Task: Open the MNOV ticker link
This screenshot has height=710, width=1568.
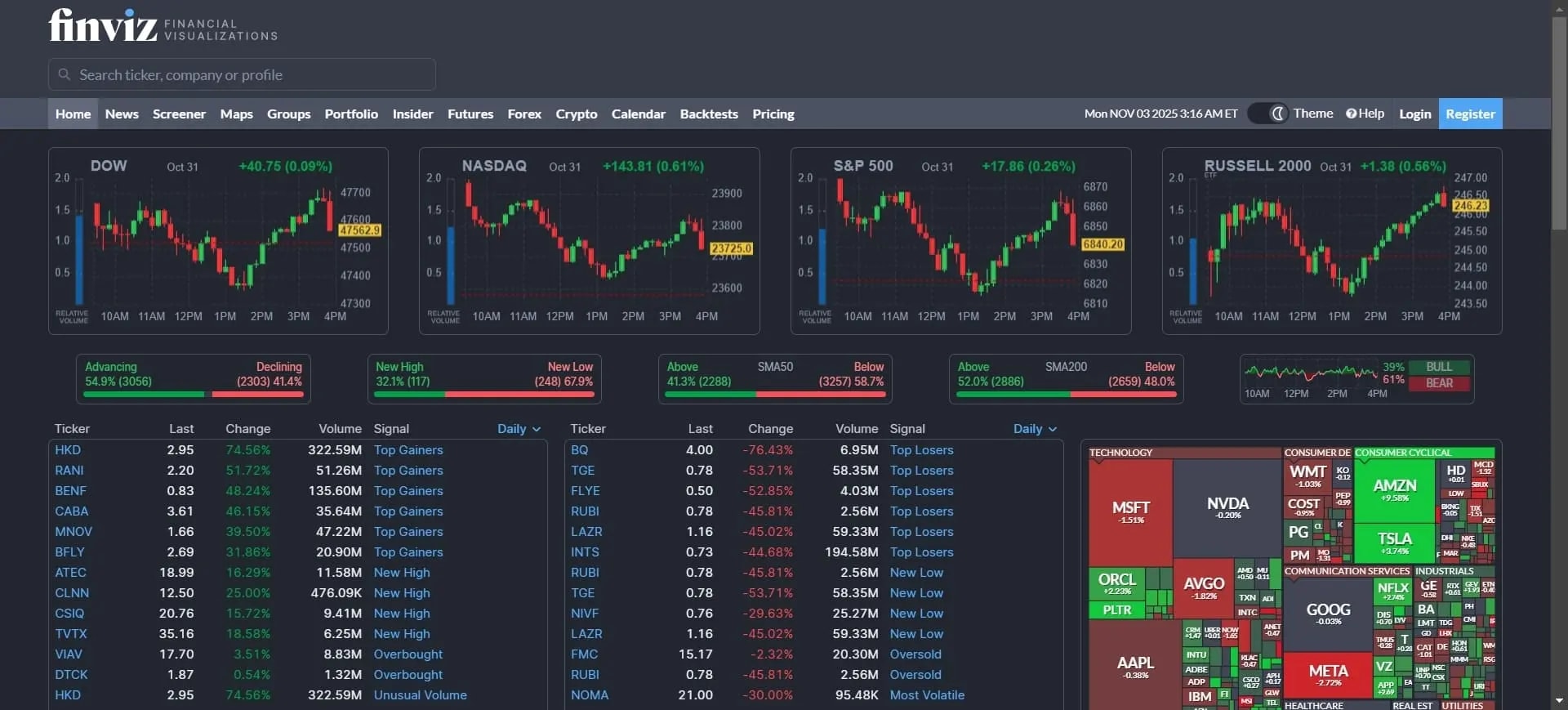Action: point(73,532)
